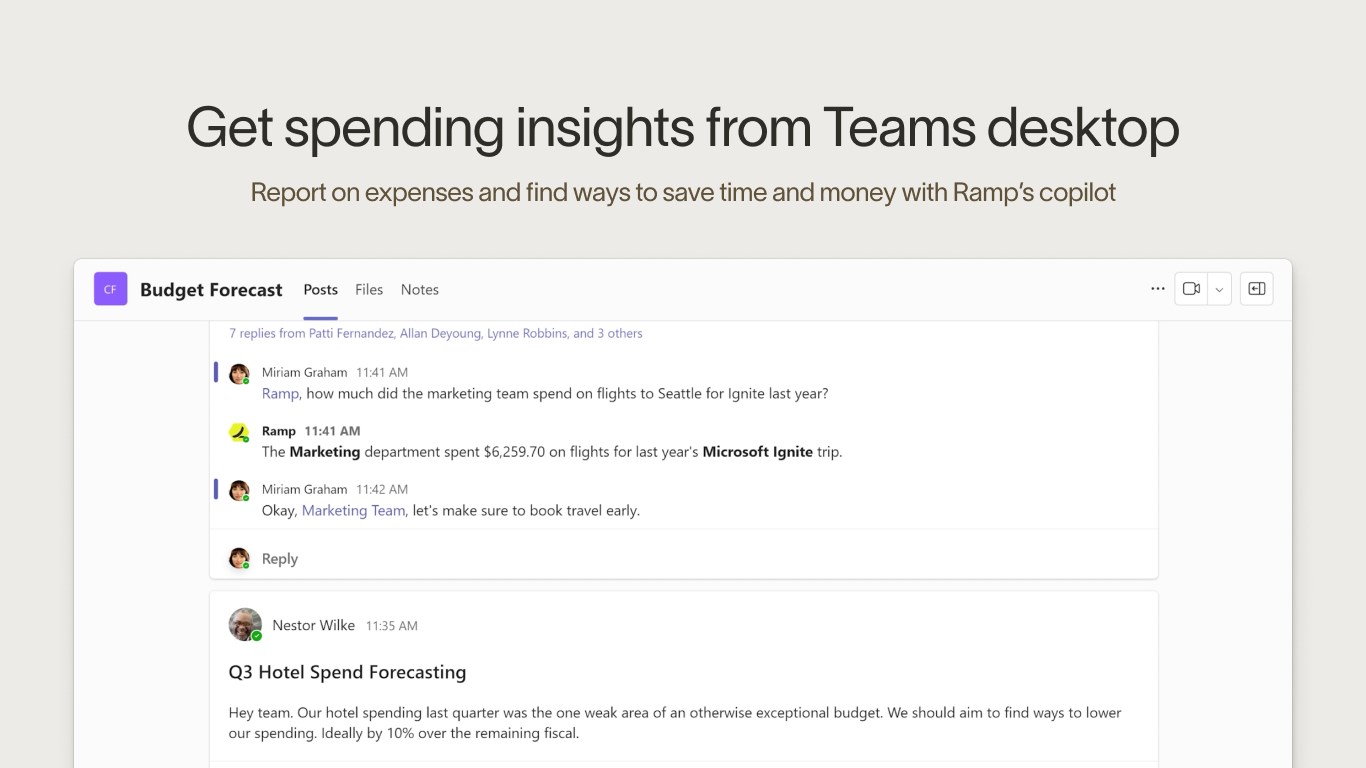The height and width of the screenshot is (768, 1366).
Task: Click the Ramp sender name
Action: coord(279,431)
